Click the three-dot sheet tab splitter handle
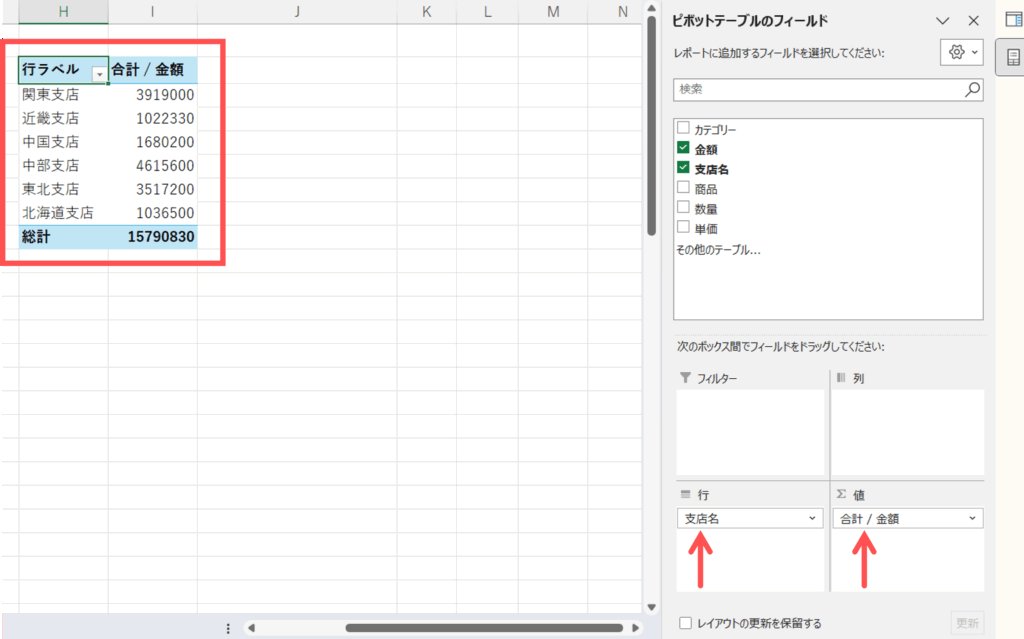The width and height of the screenshot is (1024, 639). 228,628
